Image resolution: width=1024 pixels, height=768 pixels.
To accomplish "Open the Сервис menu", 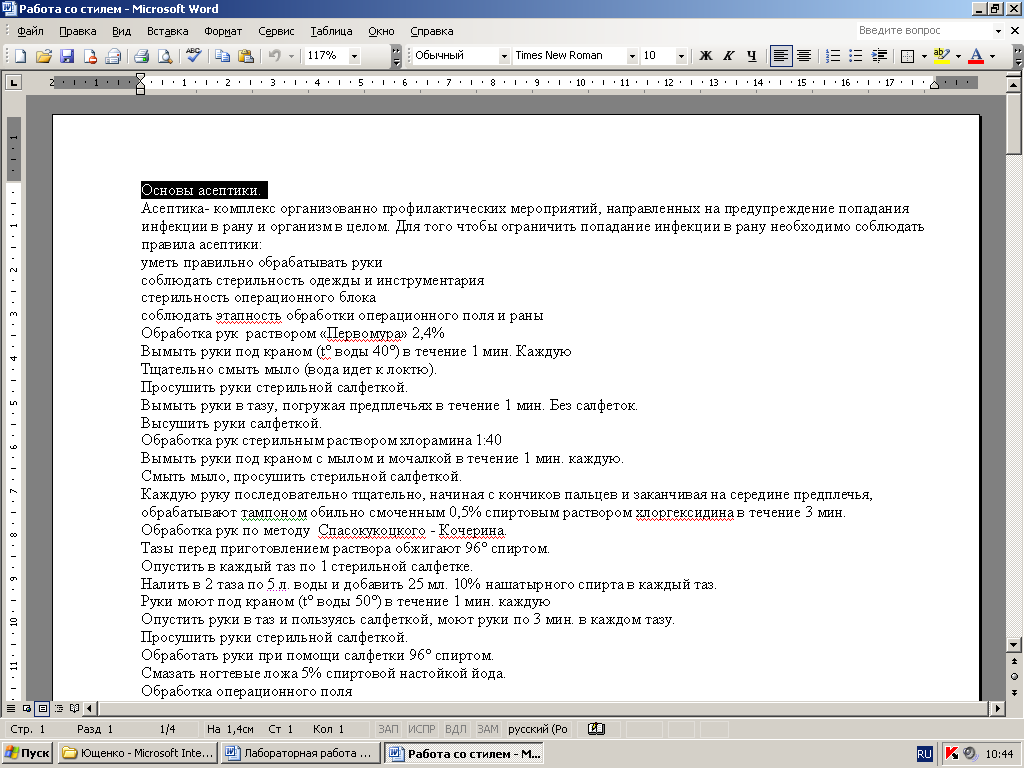I will coord(276,31).
